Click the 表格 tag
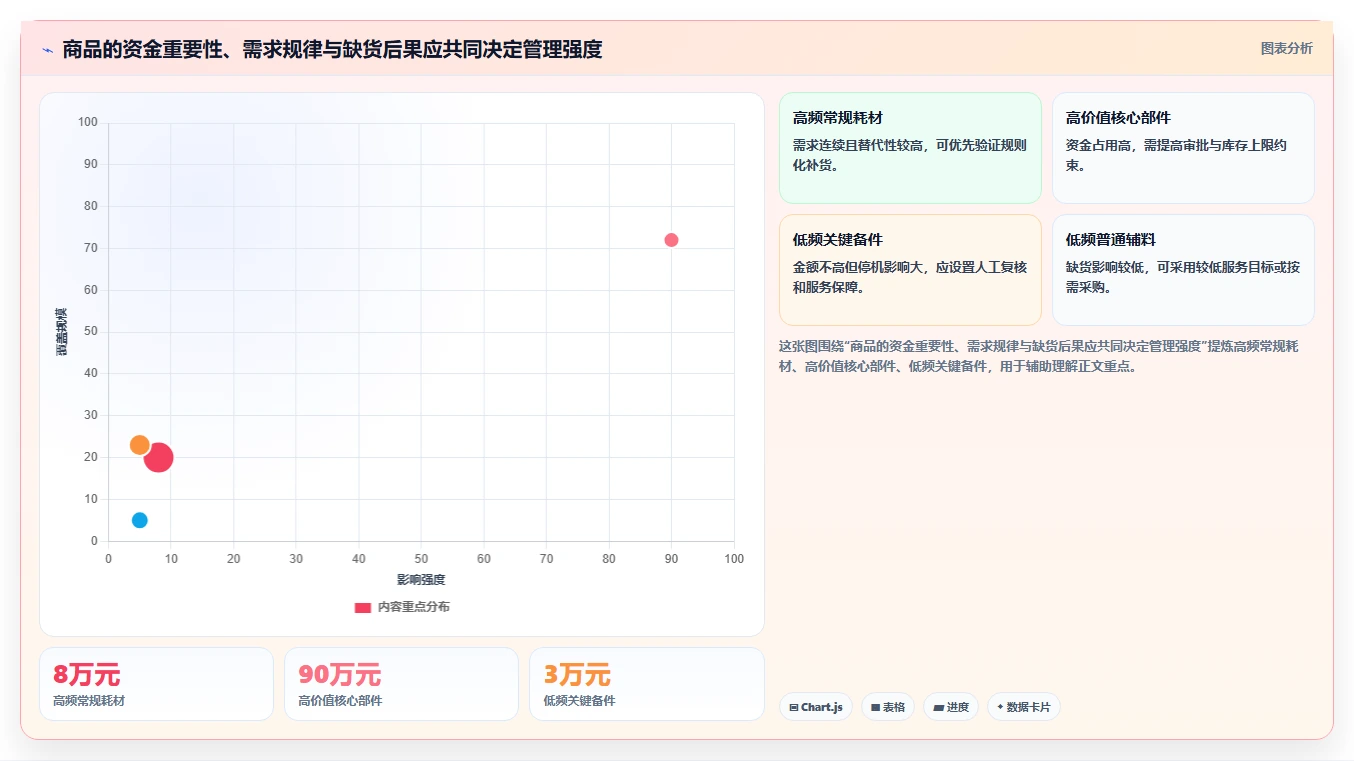The height and width of the screenshot is (761, 1354). coord(887,707)
